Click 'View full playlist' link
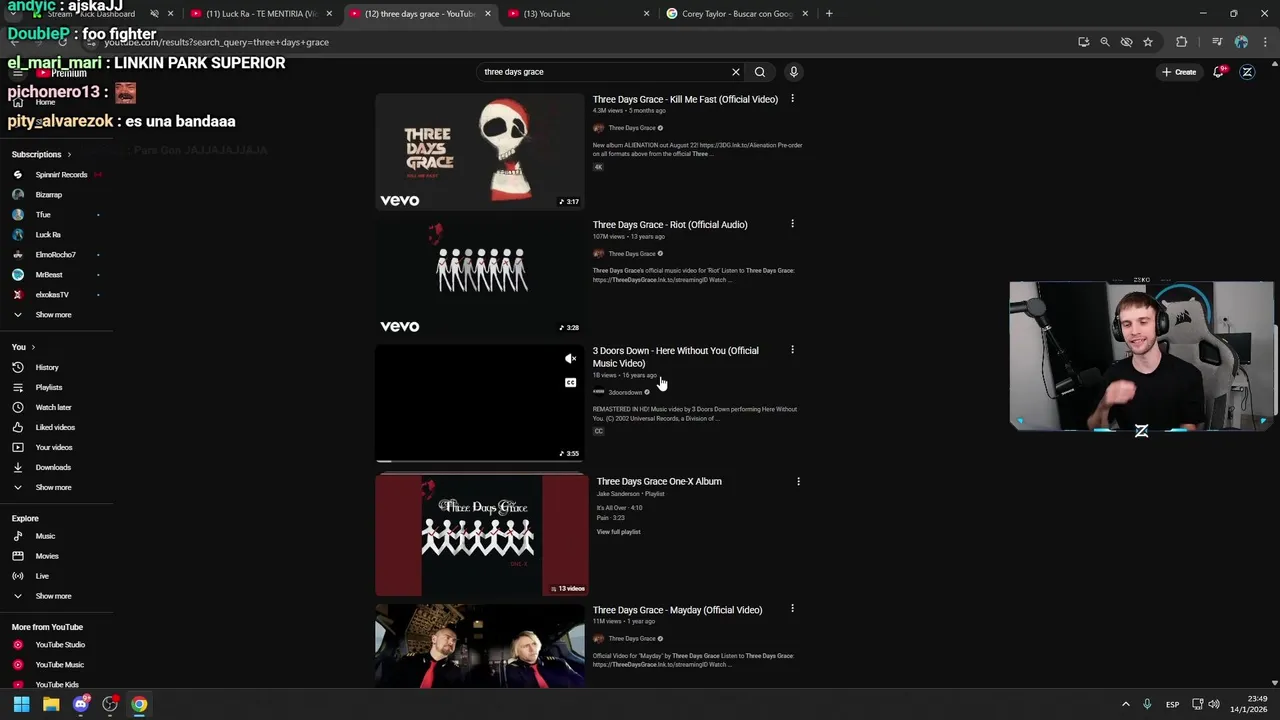 [618, 532]
